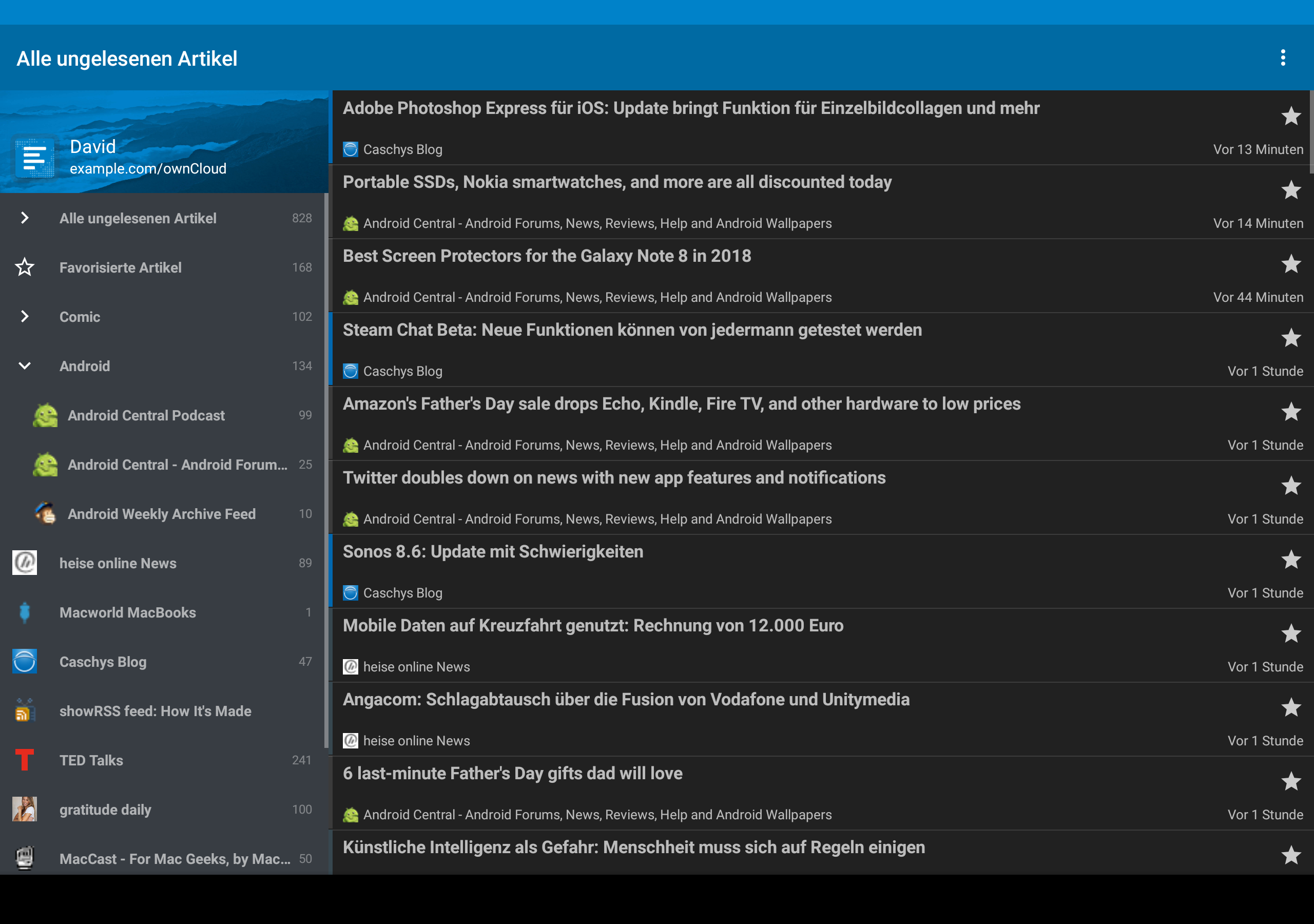
Task: Click the sidebar vertical scrollbar
Action: point(326,469)
